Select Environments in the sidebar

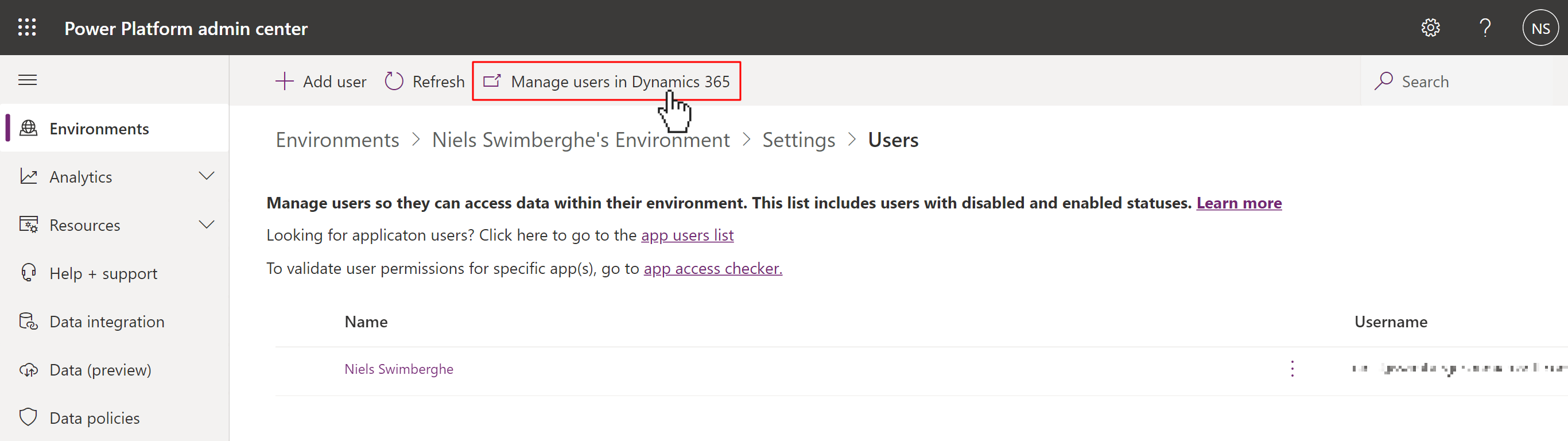(x=114, y=128)
